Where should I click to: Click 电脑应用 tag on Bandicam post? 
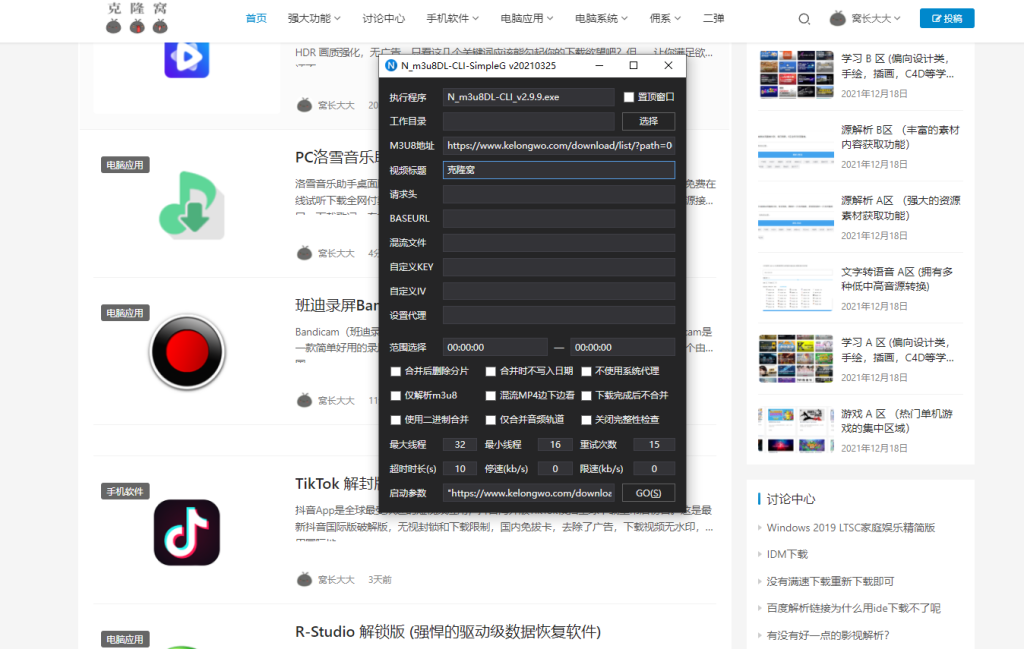coord(125,313)
